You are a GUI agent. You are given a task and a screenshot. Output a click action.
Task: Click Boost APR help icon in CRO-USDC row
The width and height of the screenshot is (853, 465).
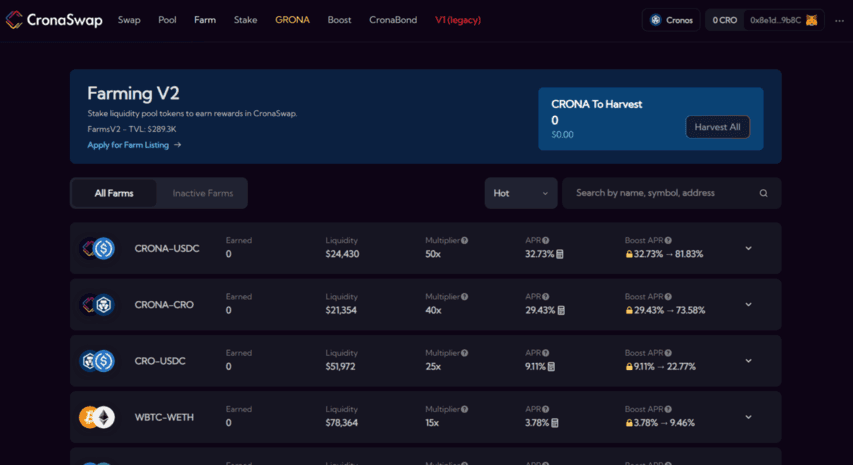668,353
